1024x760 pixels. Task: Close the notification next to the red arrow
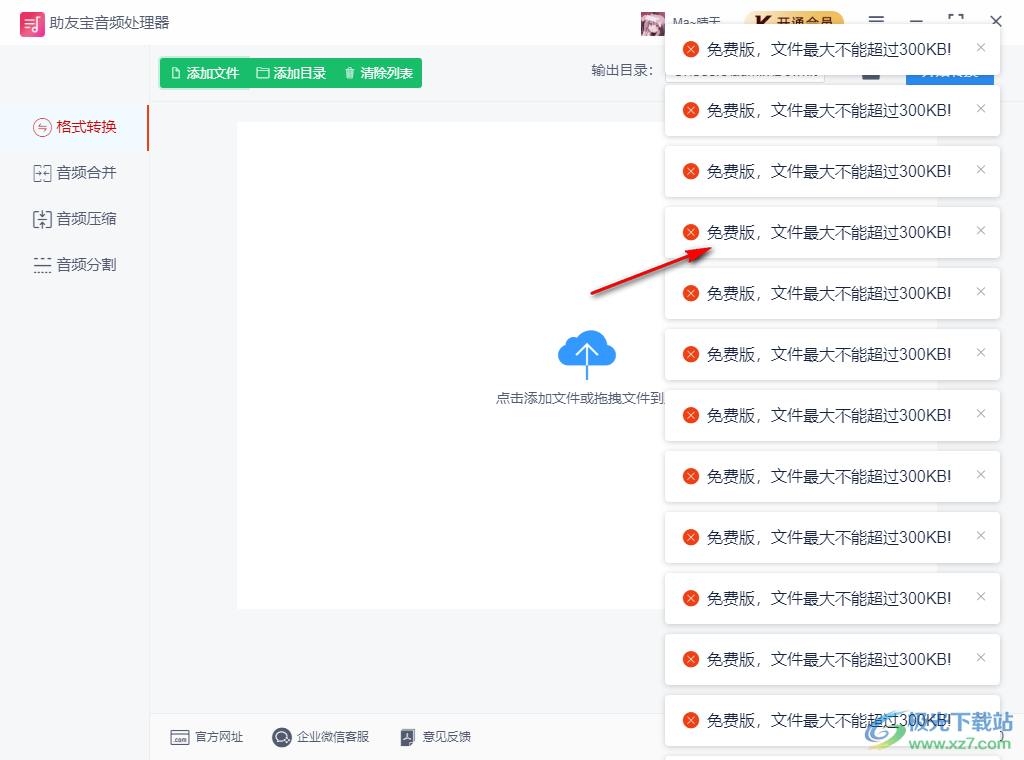click(980, 231)
